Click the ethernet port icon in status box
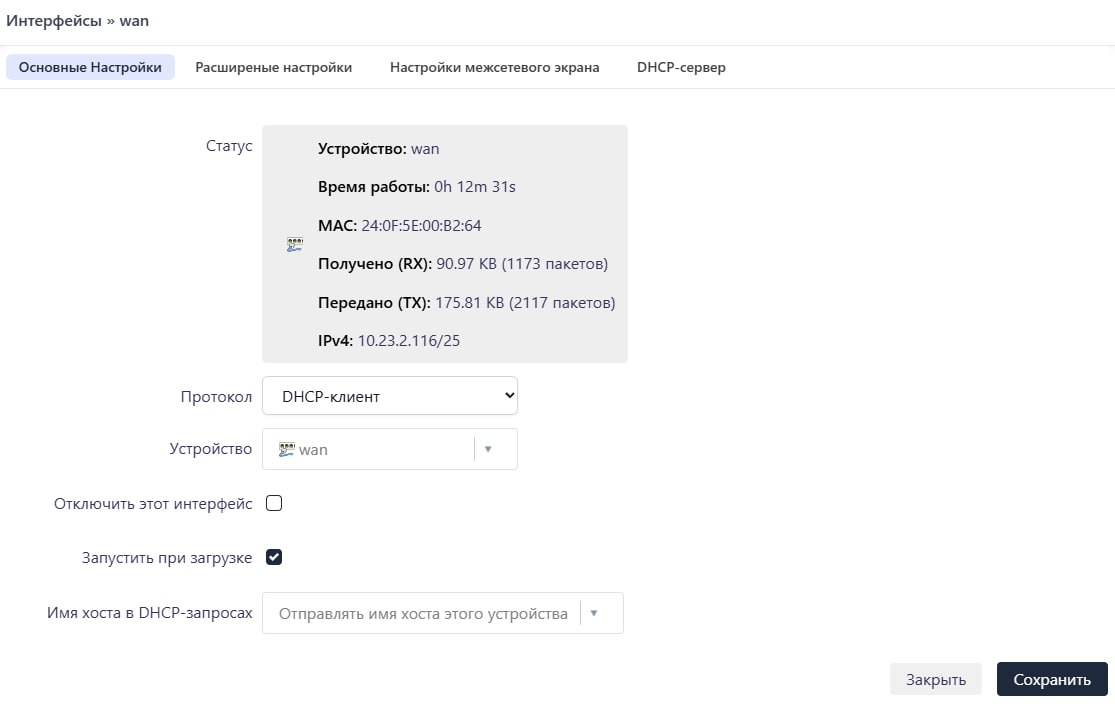Image resolution: width=1115 pixels, height=708 pixels. tap(294, 245)
